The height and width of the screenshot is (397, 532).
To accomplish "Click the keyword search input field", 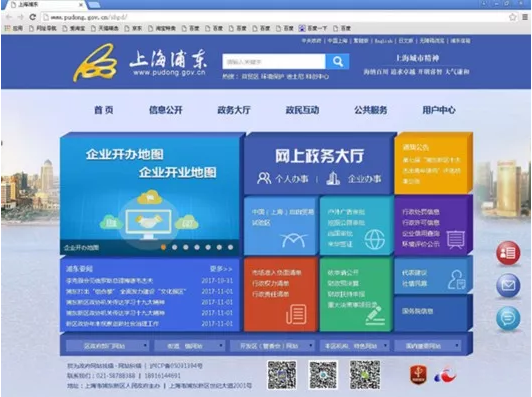I will 274,62.
